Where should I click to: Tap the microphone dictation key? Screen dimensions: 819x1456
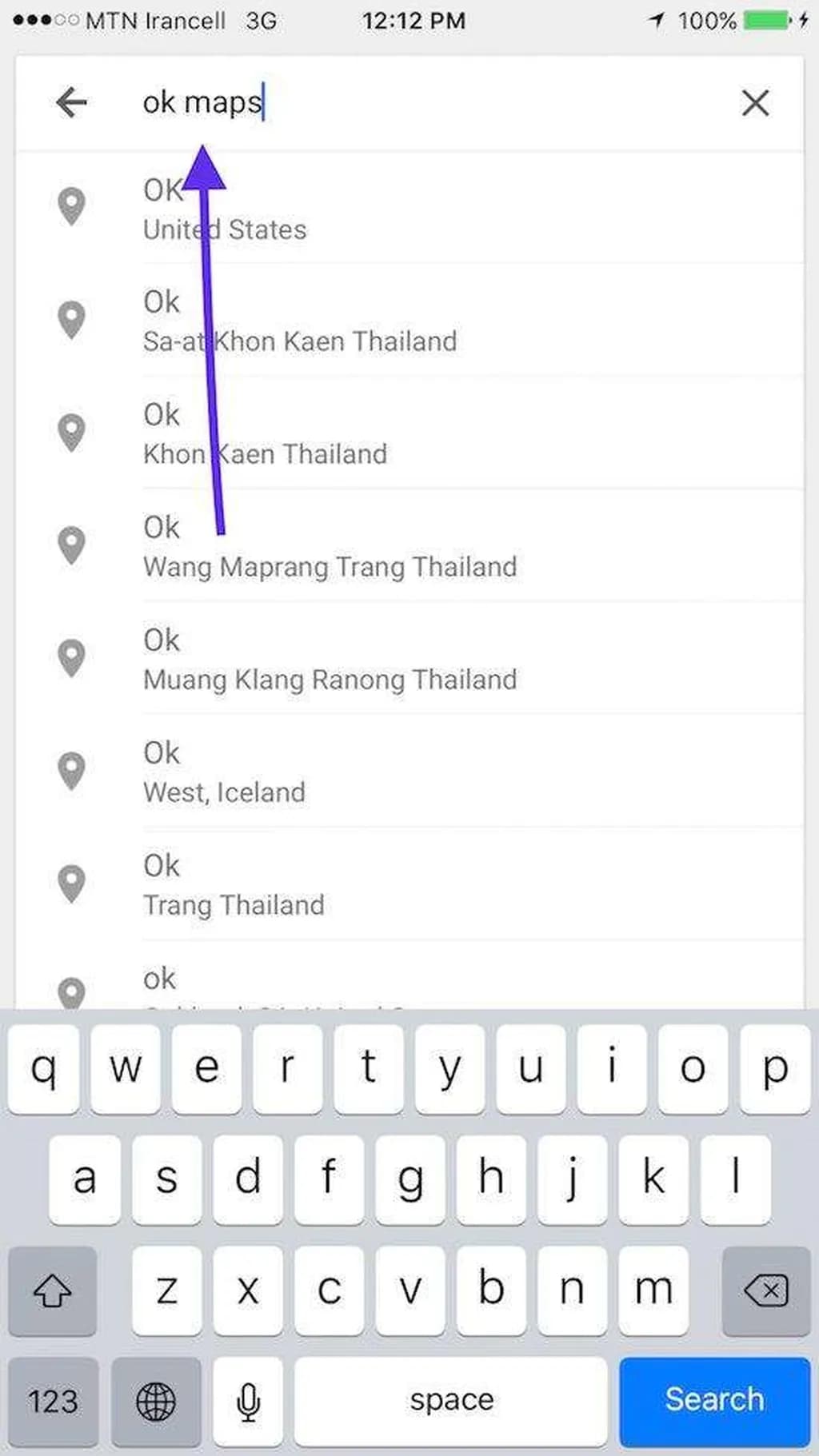coord(248,1401)
